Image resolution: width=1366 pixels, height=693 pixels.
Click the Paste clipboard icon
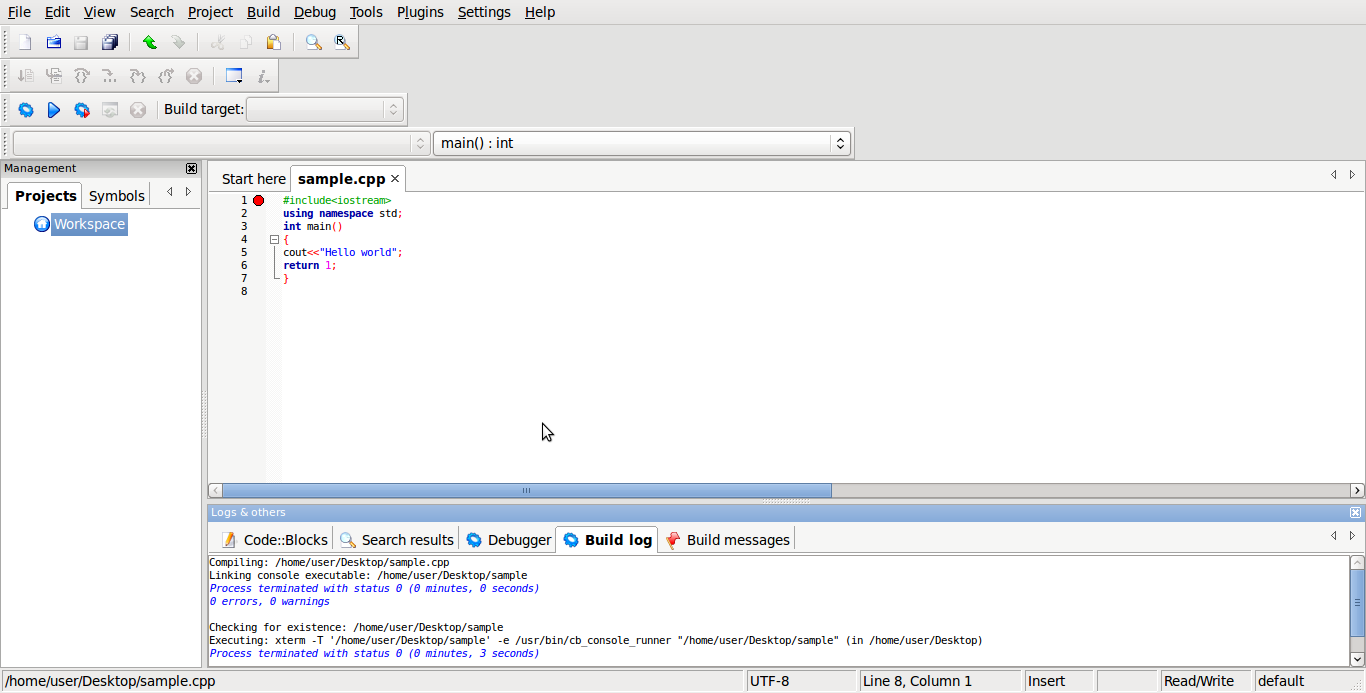[x=274, y=42]
